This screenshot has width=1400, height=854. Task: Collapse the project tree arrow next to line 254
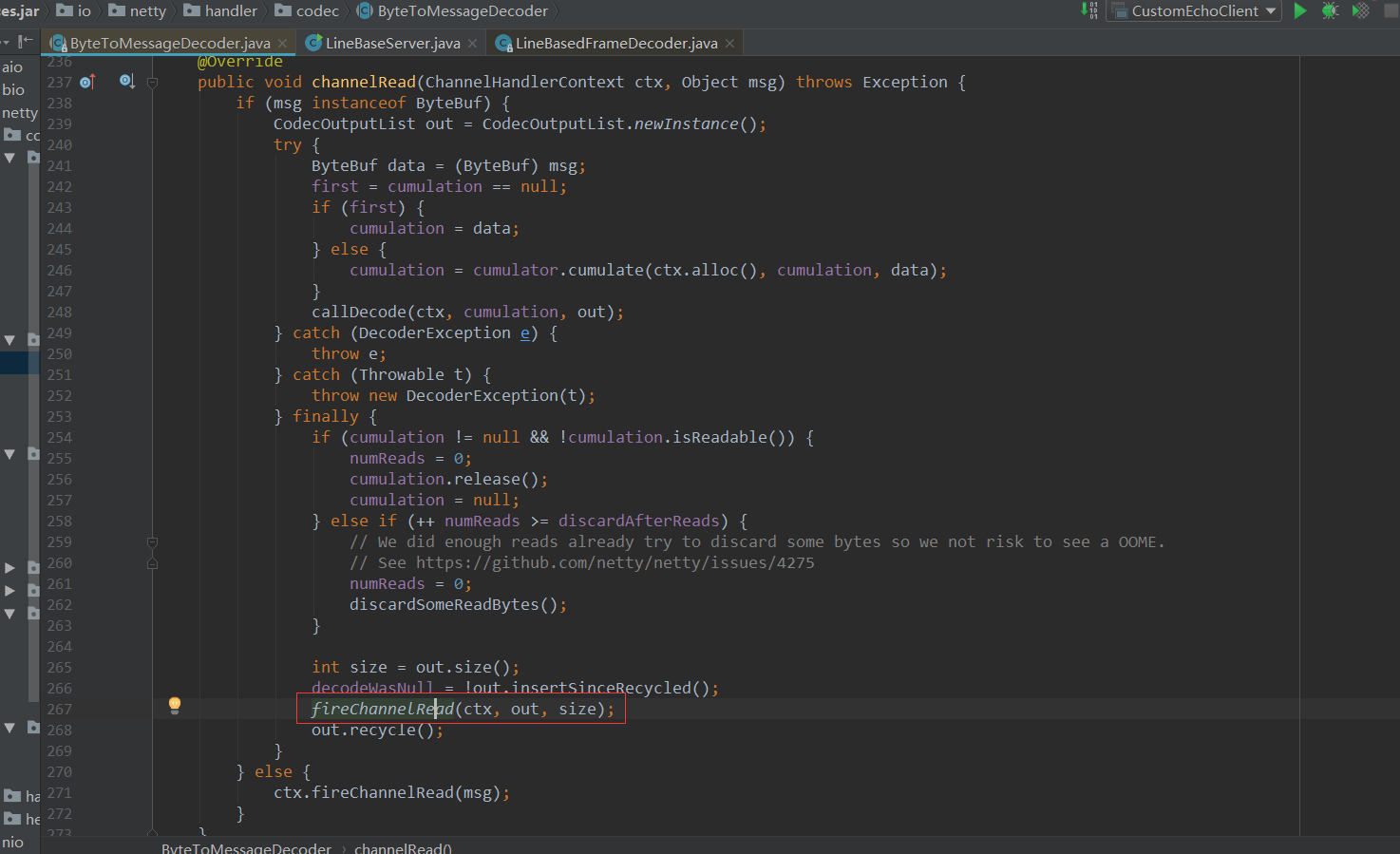pos(9,454)
